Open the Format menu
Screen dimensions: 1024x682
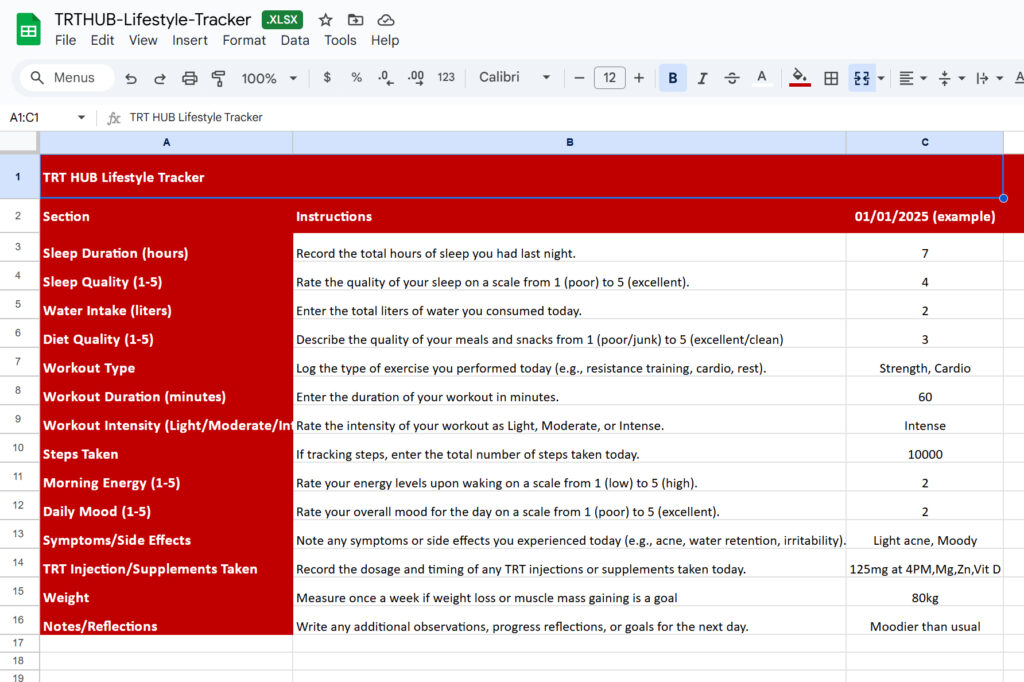coord(244,41)
